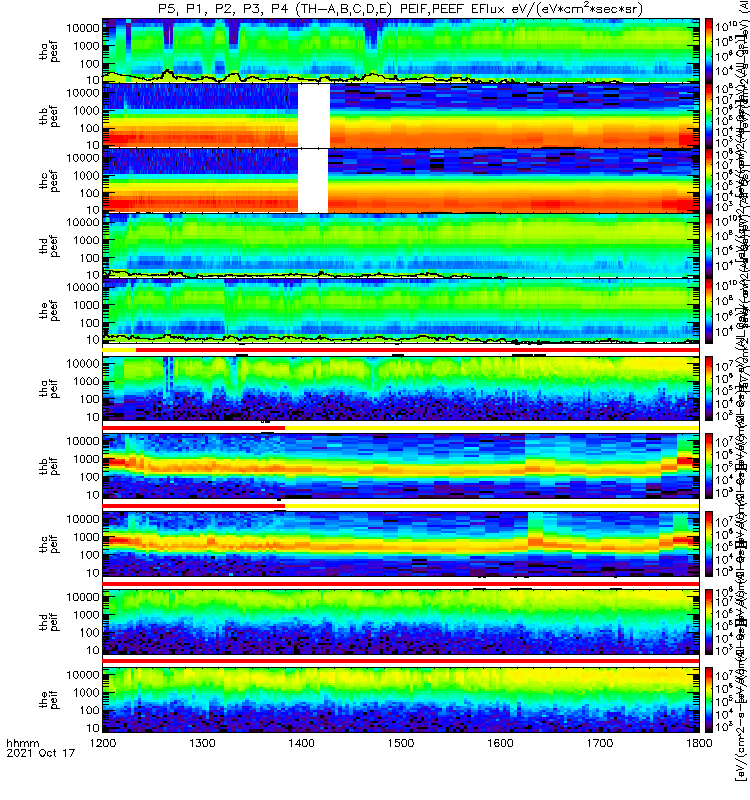Click the color bar beside thb peif panel

coord(709,466)
